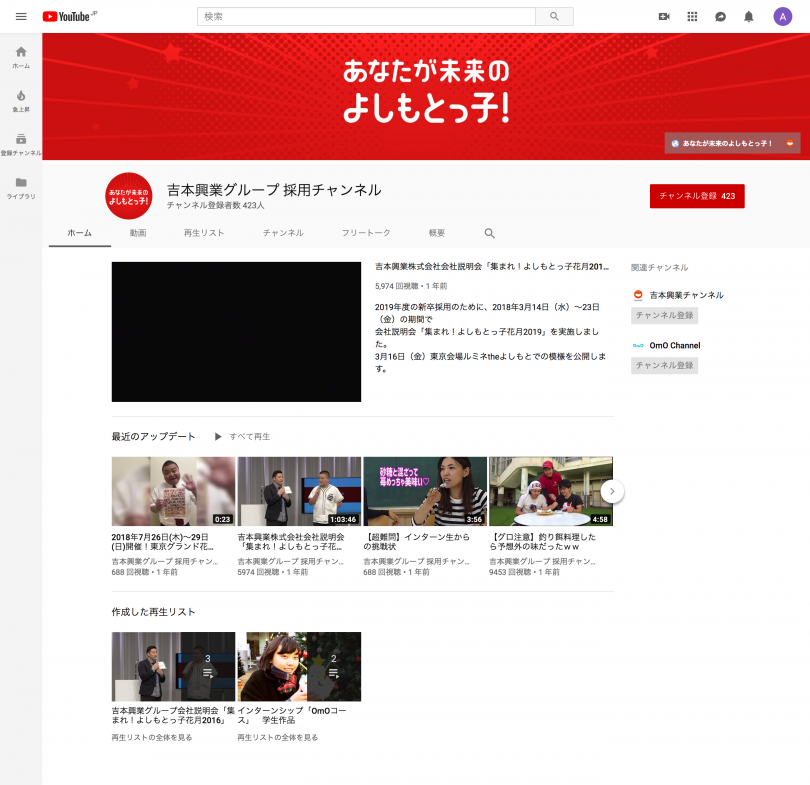Open your account avatar menu
This screenshot has width=810, height=785.
click(x=782, y=16)
